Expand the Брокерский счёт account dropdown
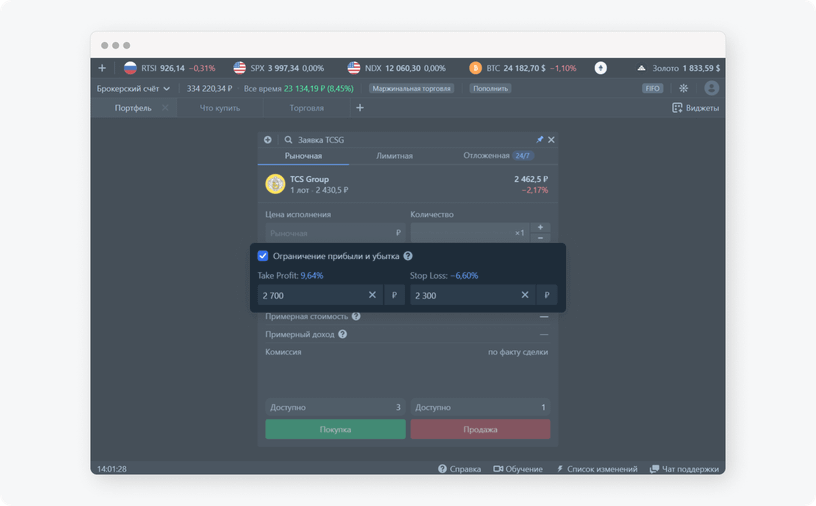Image resolution: width=816 pixels, height=506 pixels. pos(133,88)
